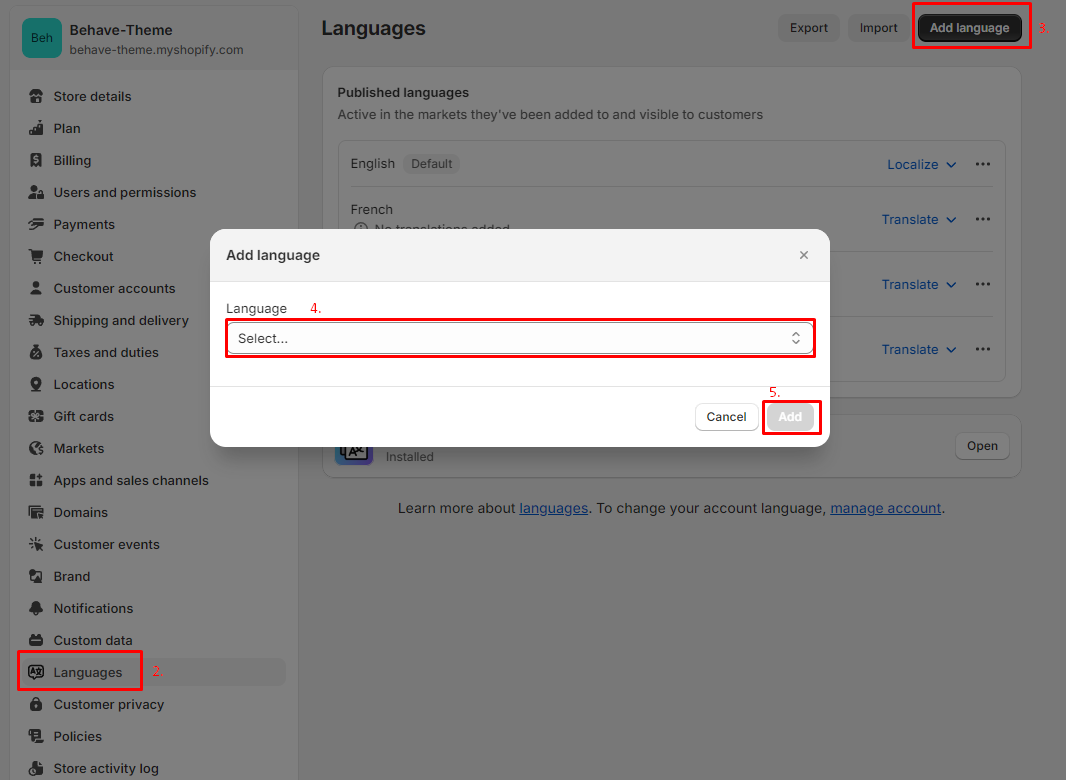Click the Brand icon
Screen dimensions: 1066x780
point(36,576)
